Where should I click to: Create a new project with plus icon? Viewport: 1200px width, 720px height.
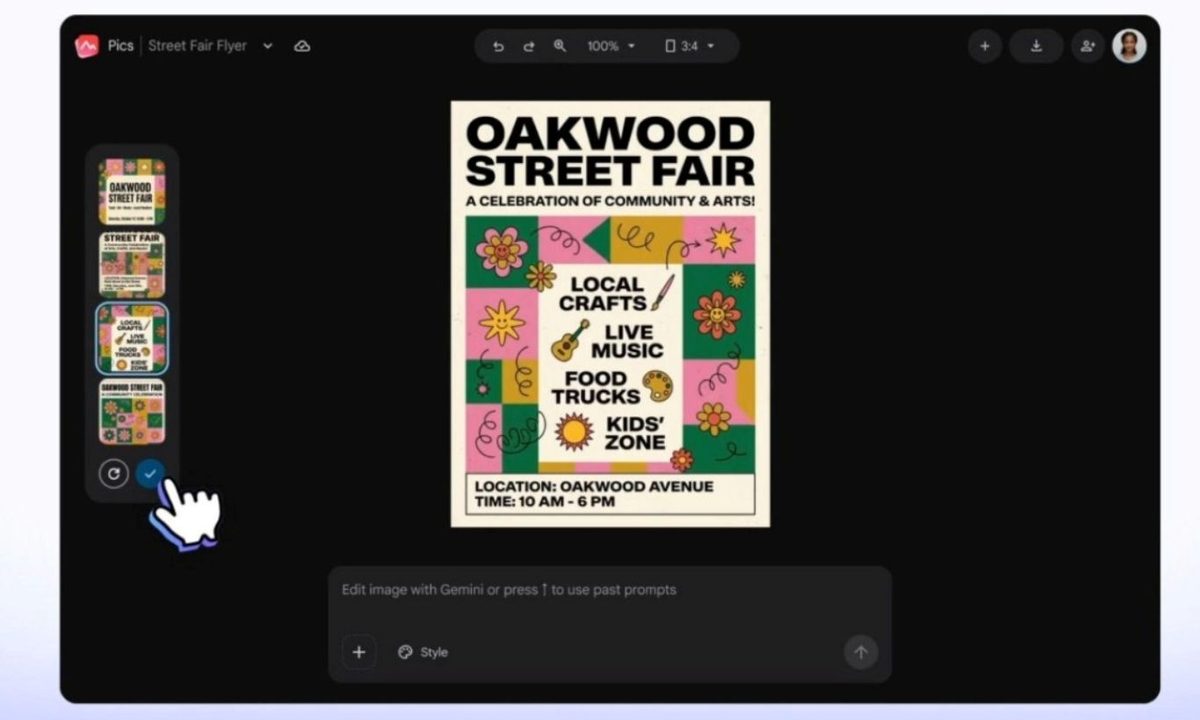pyautogui.click(x=985, y=46)
